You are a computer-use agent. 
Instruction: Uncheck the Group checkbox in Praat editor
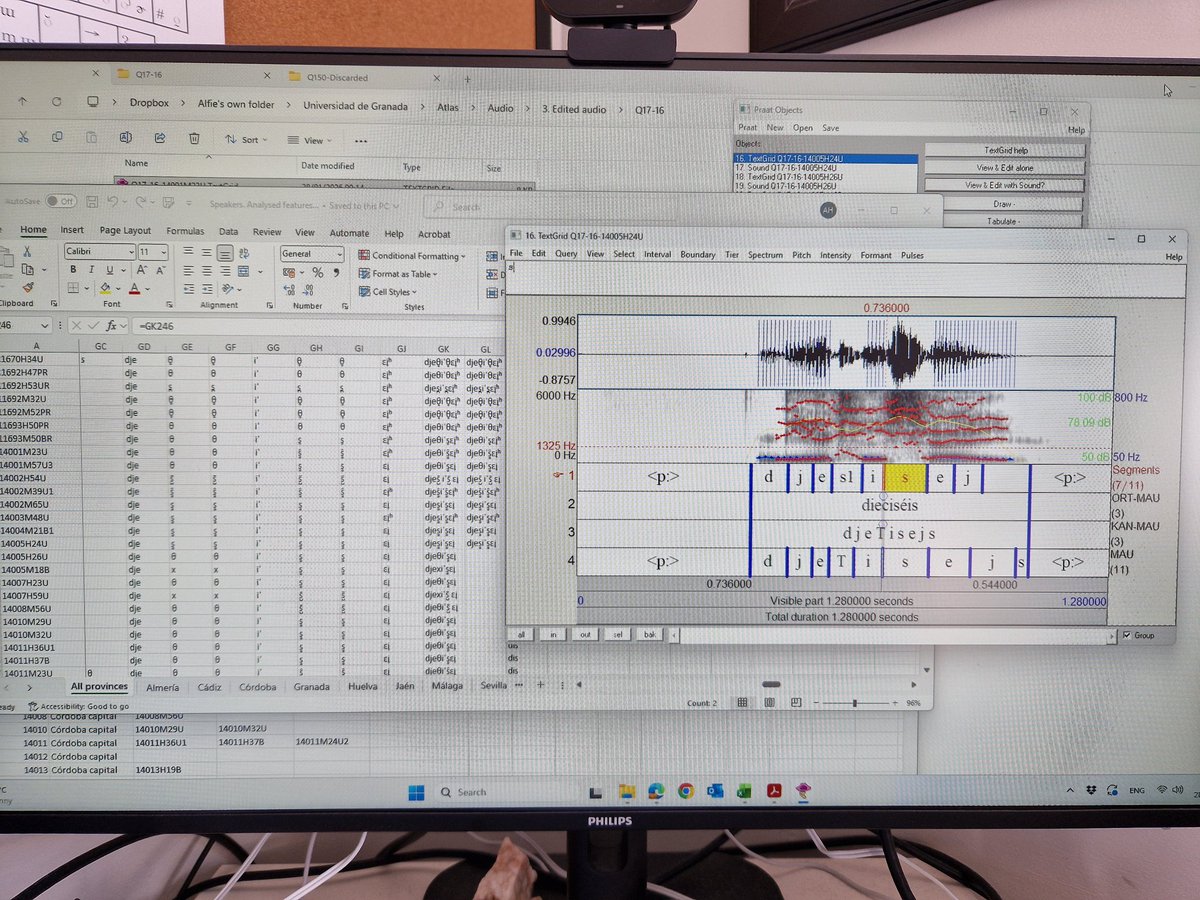(1128, 635)
